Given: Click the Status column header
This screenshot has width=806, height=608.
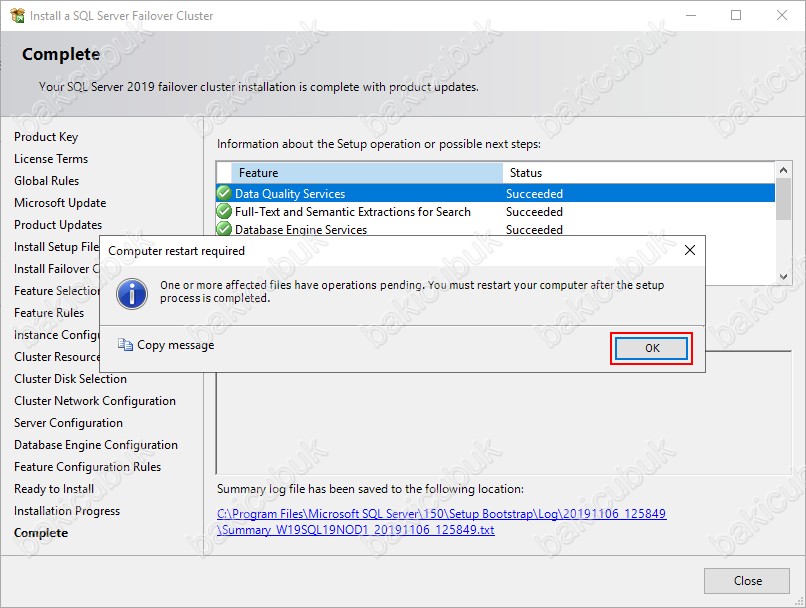Looking at the screenshot, I should (x=638, y=173).
